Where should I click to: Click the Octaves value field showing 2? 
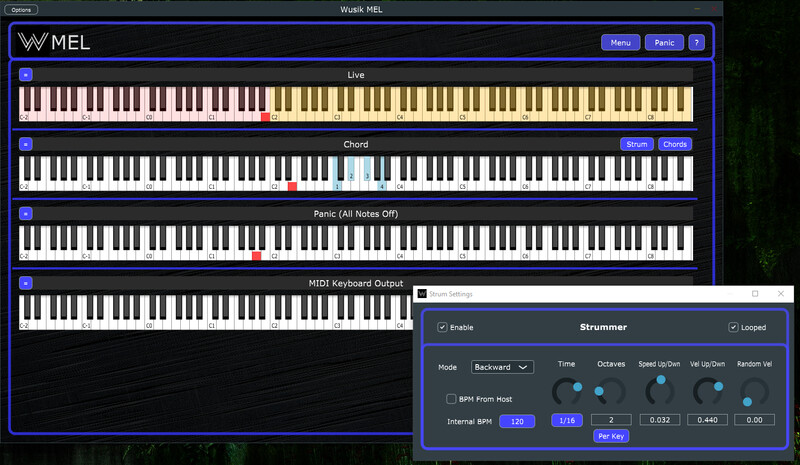(x=611, y=420)
